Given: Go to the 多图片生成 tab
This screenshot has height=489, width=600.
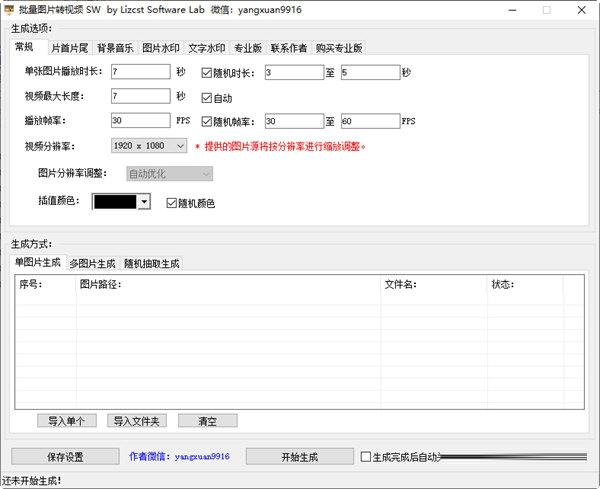Looking at the screenshot, I should [x=92, y=264].
